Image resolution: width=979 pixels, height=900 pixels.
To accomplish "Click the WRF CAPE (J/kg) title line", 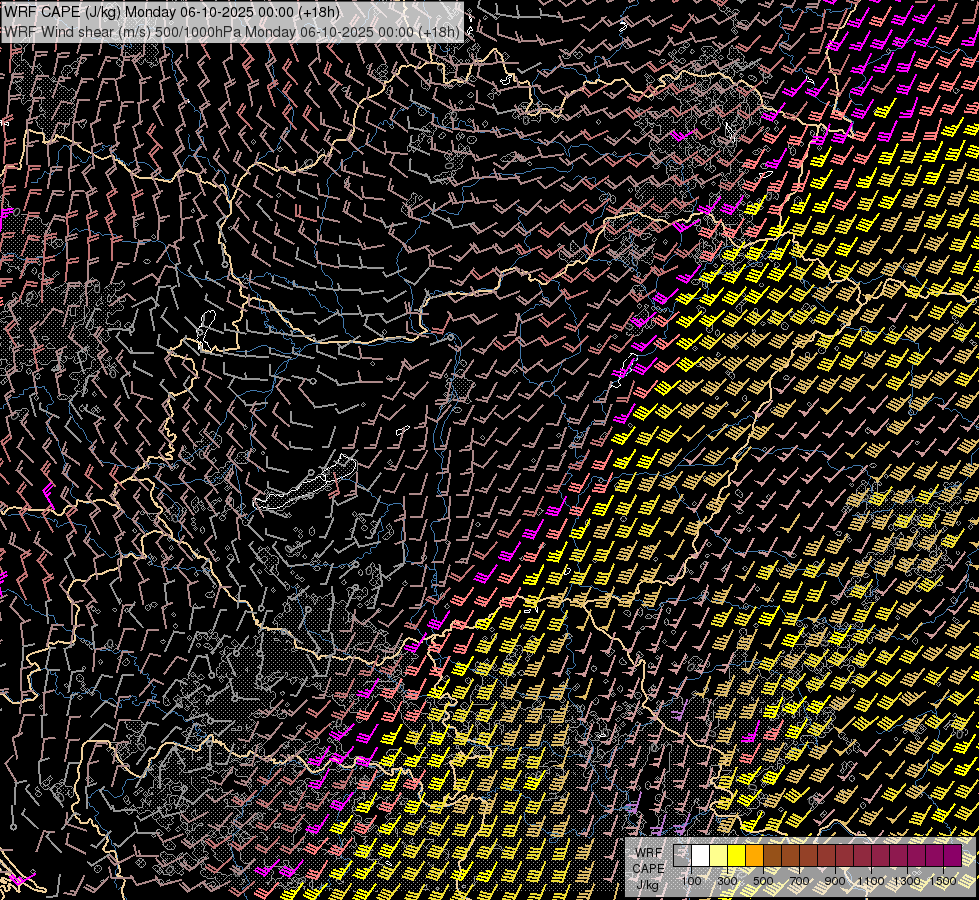I will tap(171, 12).
